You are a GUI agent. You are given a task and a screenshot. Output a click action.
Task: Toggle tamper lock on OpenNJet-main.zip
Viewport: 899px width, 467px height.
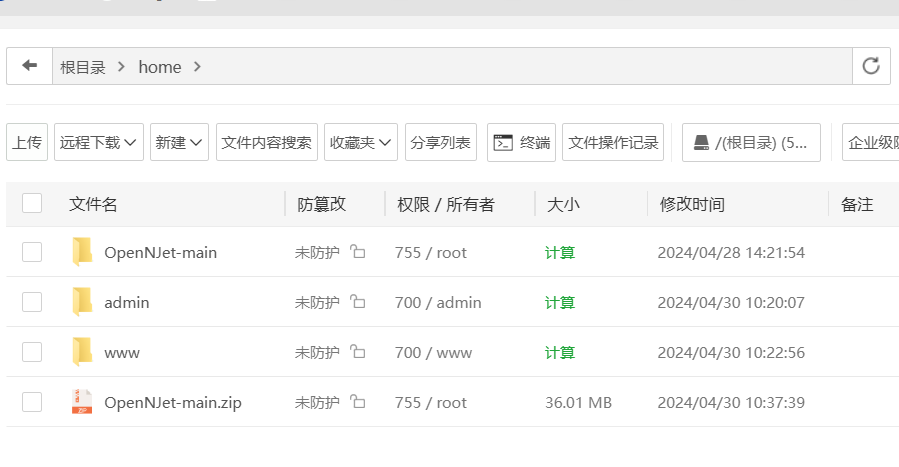coord(358,401)
